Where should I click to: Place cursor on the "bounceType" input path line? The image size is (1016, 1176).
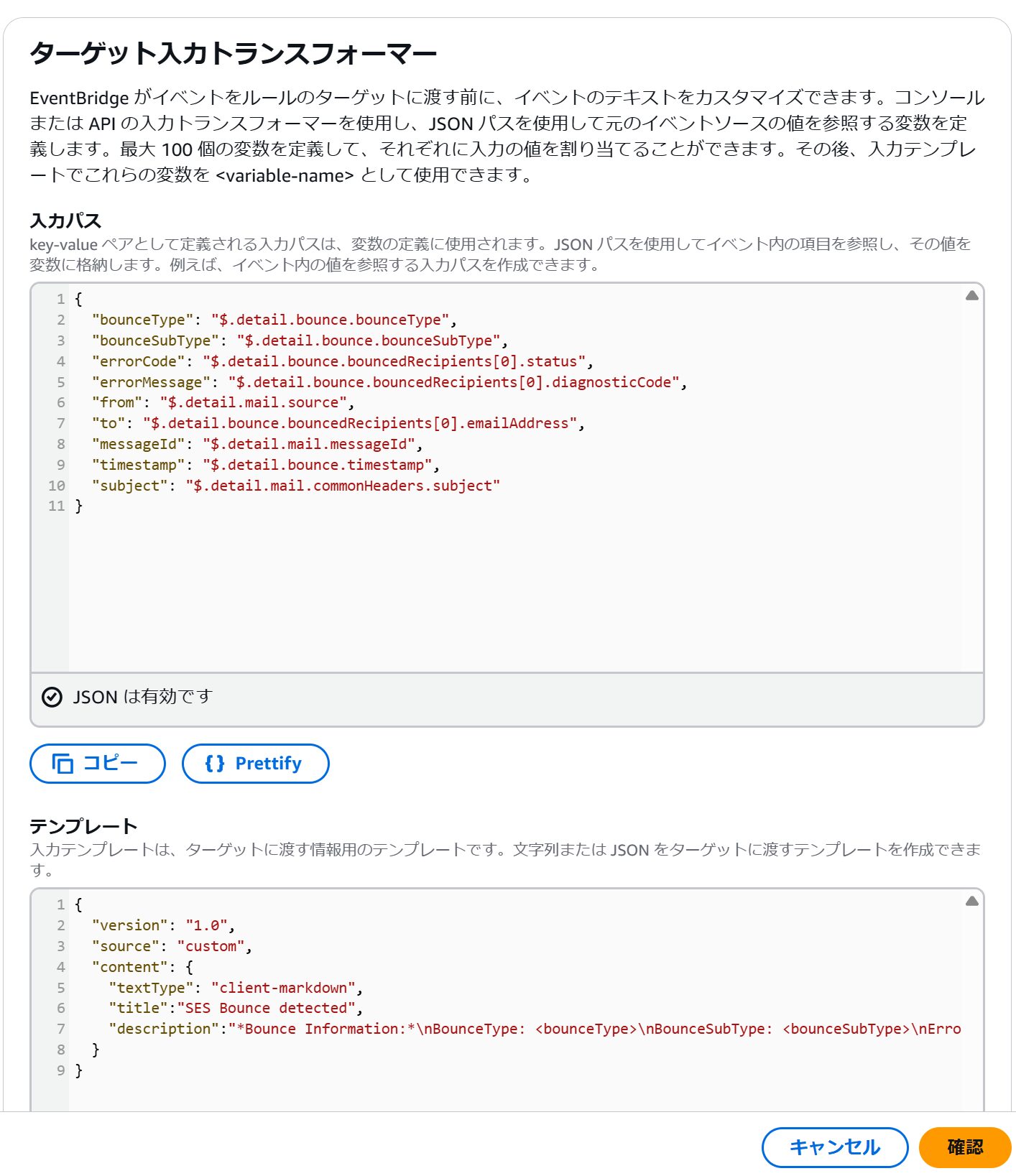pyautogui.click(x=273, y=320)
